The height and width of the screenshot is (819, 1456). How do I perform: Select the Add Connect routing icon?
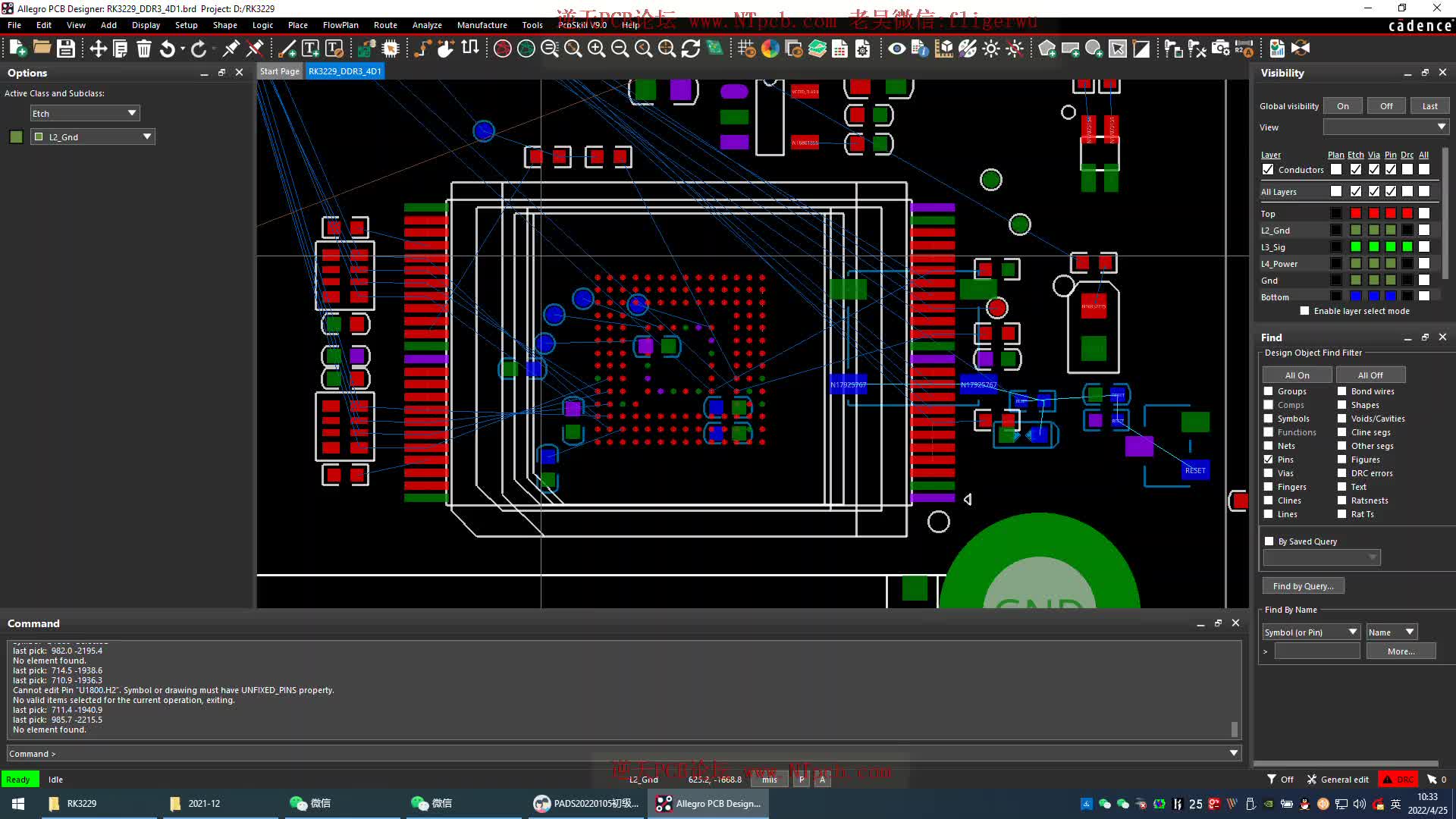point(422,49)
